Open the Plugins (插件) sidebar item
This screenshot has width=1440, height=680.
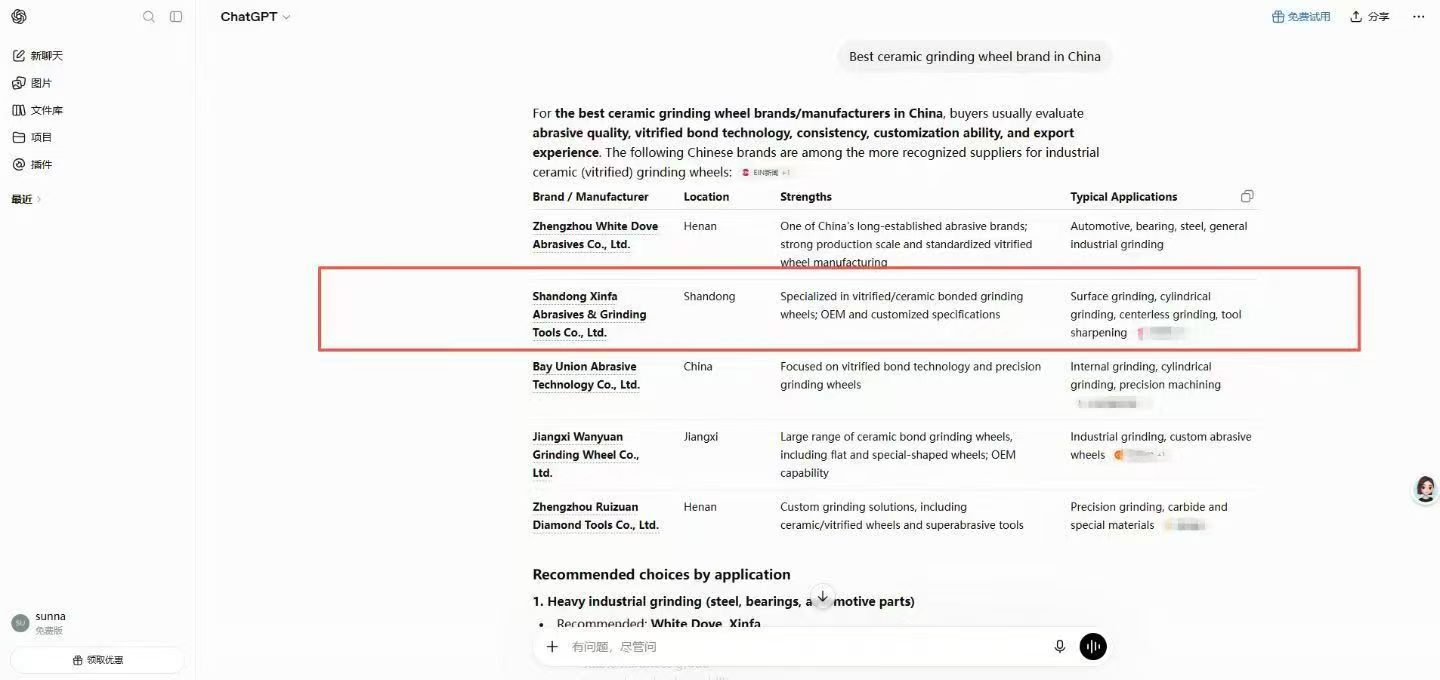pos(32,164)
